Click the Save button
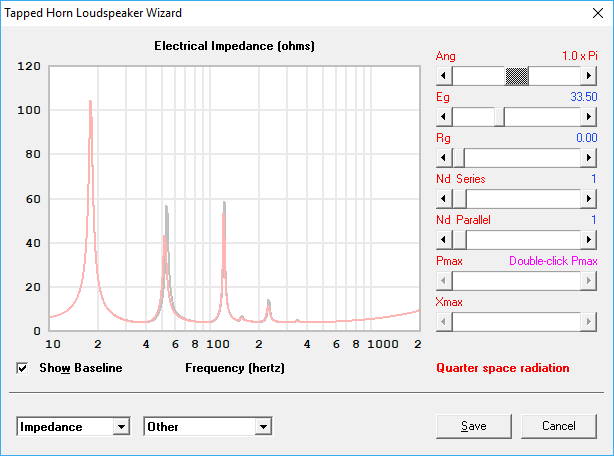The width and height of the screenshot is (614, 456). click(x=474, y=426)
